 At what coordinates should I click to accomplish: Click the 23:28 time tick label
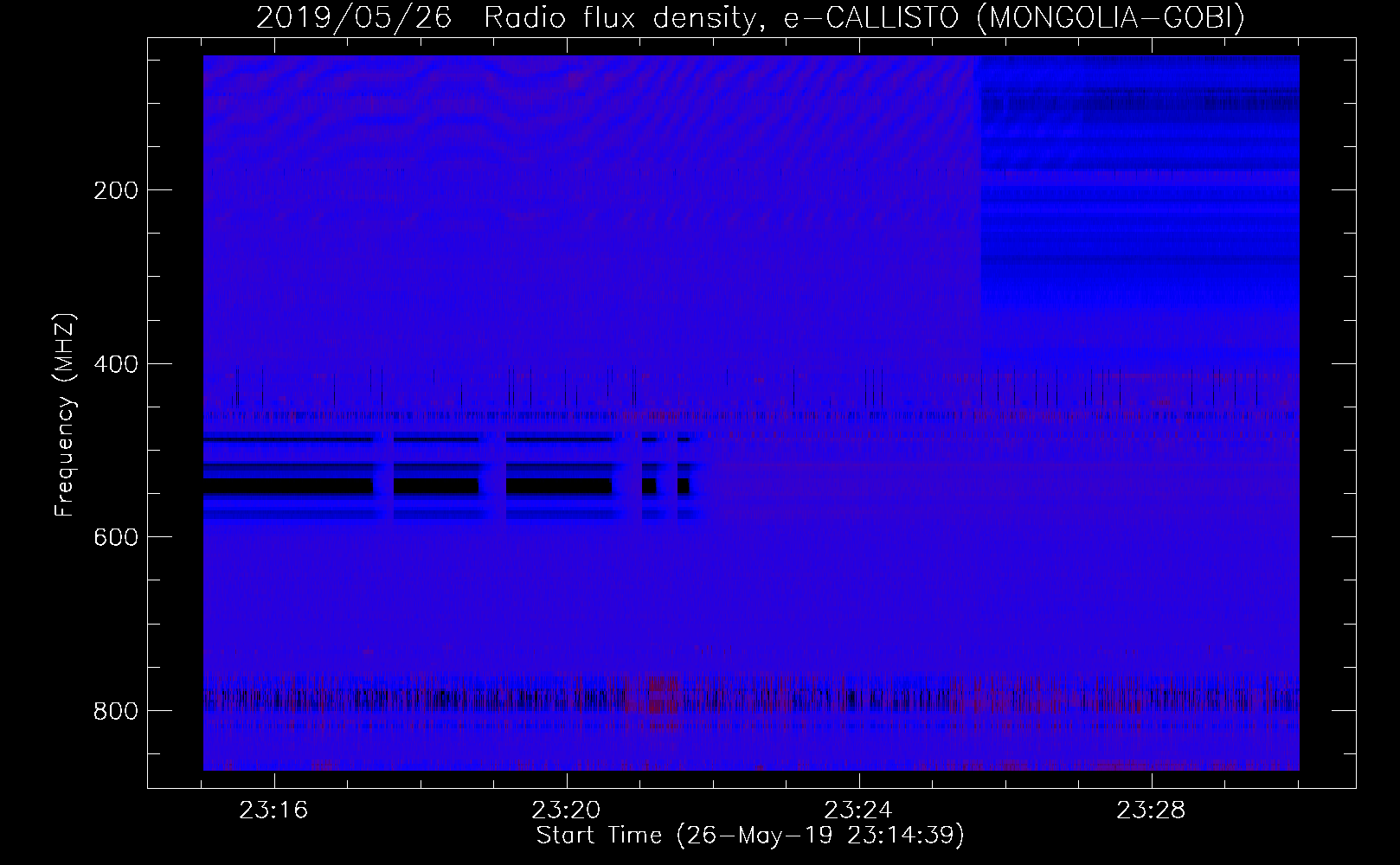point(1151,811)
